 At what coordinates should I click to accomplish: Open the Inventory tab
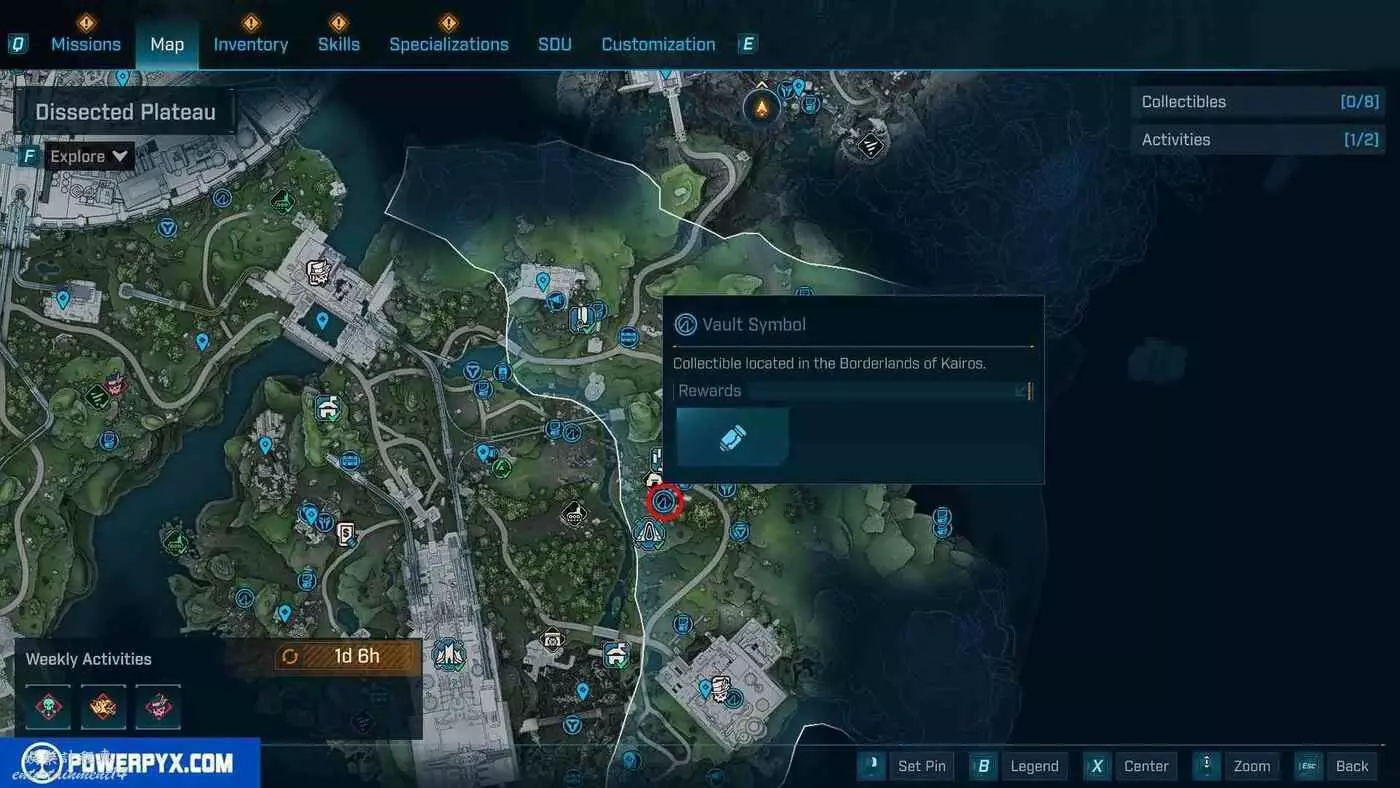pyautogui.click(x=250, y=44)
